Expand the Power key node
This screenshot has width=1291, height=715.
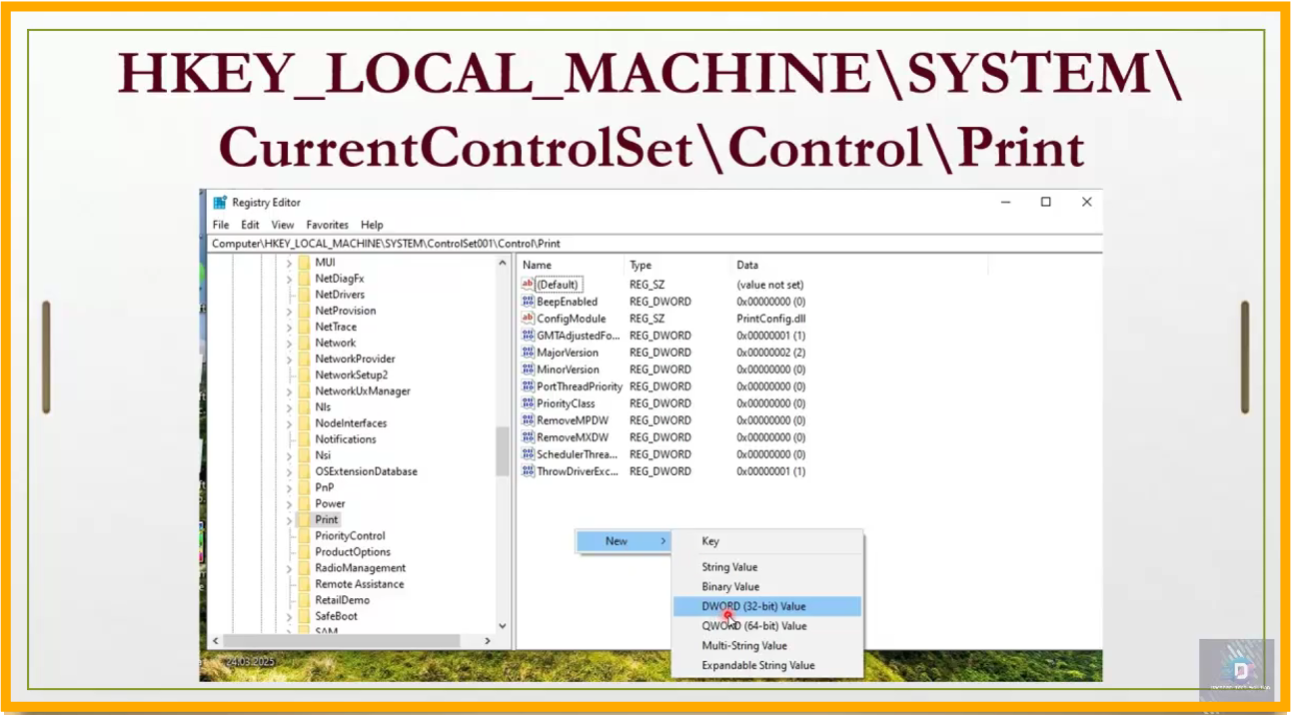(x=289, y=504)
